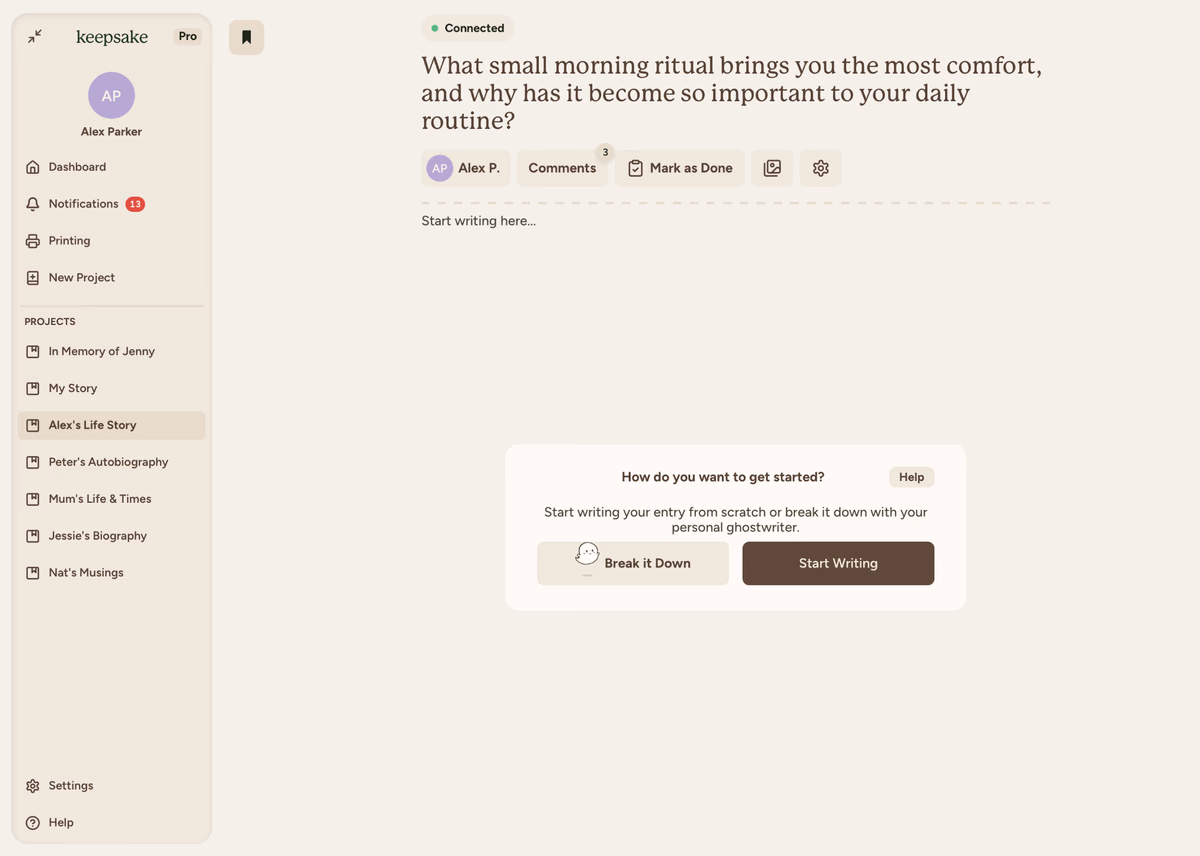The image size is (1200, 856).
Task: Open the image gallery icon
Action: click(x=772, y=168)
